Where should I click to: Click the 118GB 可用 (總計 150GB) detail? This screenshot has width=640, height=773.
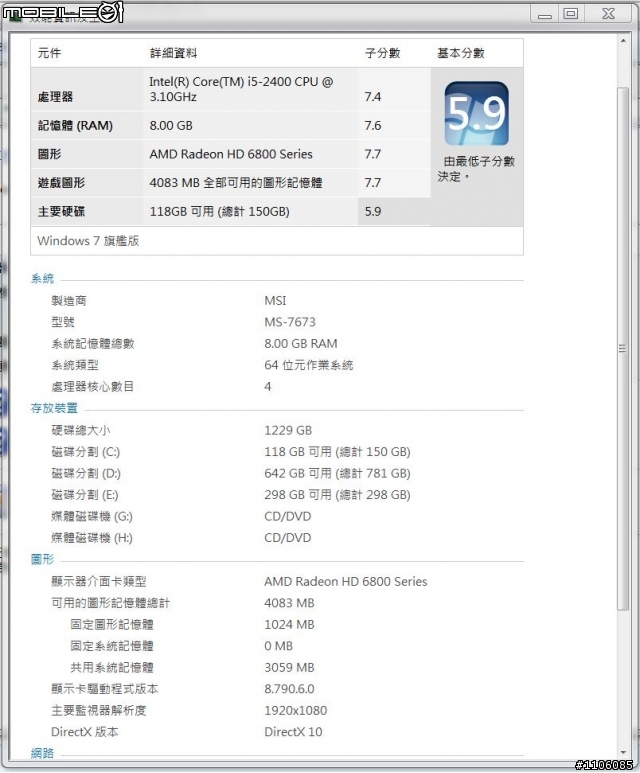click(x=219, y=211)
